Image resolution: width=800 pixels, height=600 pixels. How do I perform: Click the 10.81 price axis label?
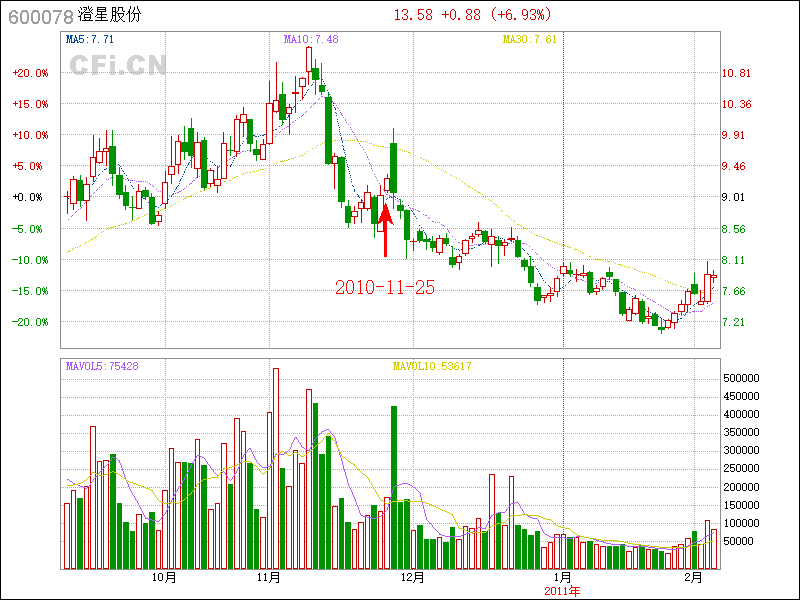click(736, 73)
